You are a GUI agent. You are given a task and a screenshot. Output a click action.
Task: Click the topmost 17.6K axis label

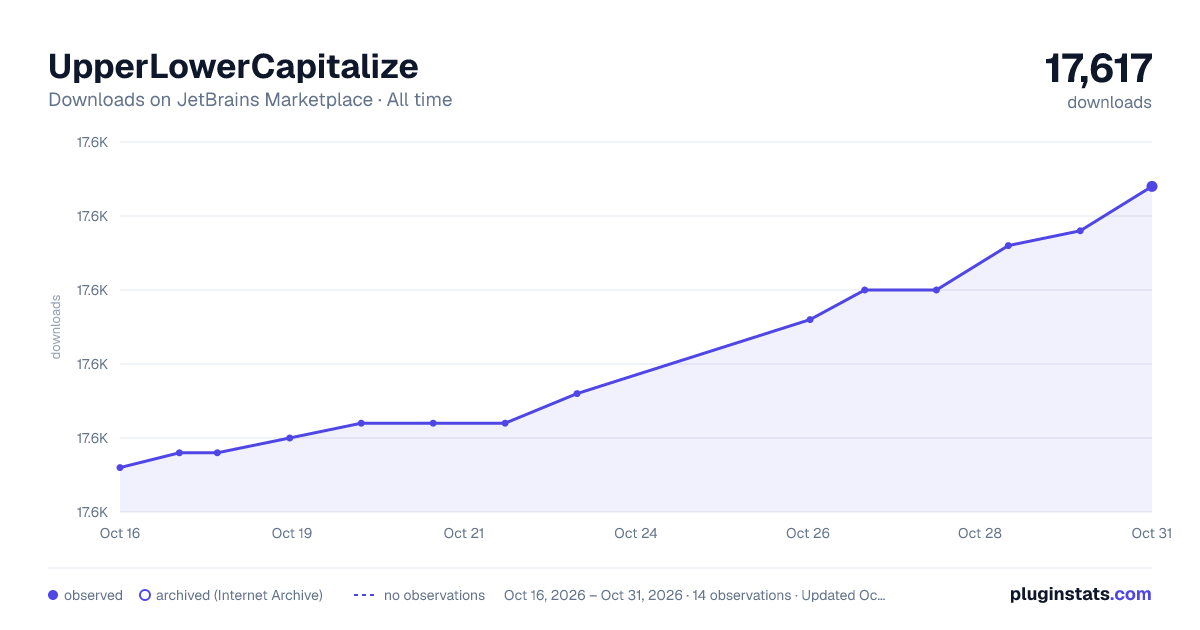[92, 142]
